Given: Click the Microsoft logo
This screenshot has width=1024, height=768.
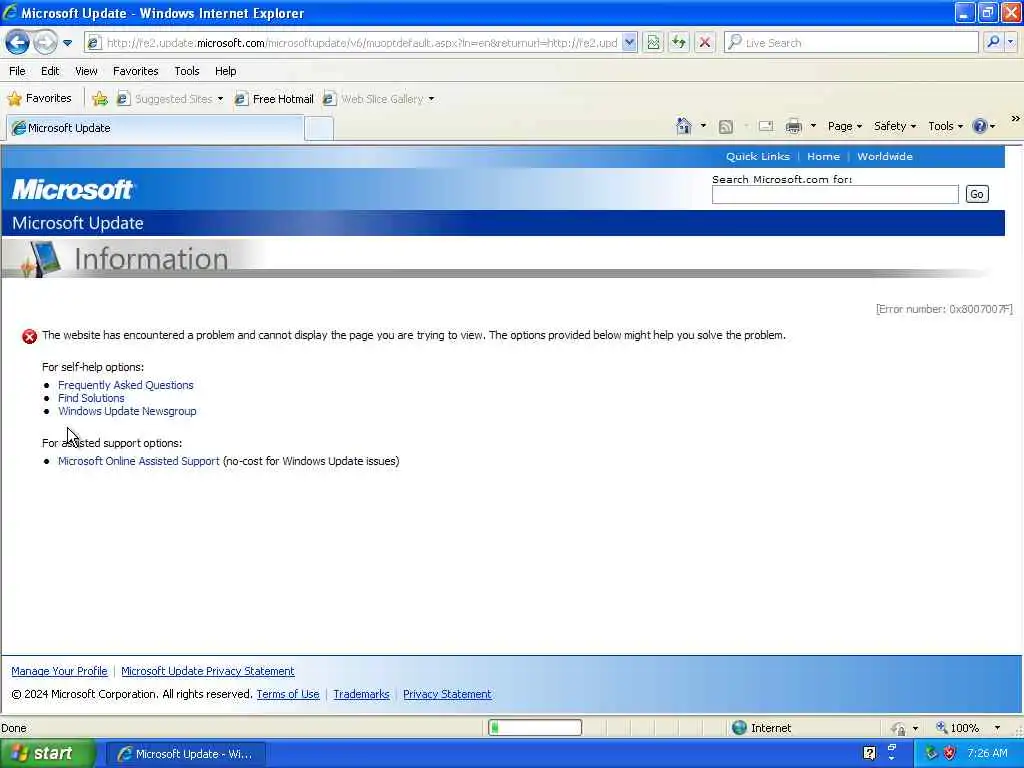Looking at the screenshot, I should (72, 190).
